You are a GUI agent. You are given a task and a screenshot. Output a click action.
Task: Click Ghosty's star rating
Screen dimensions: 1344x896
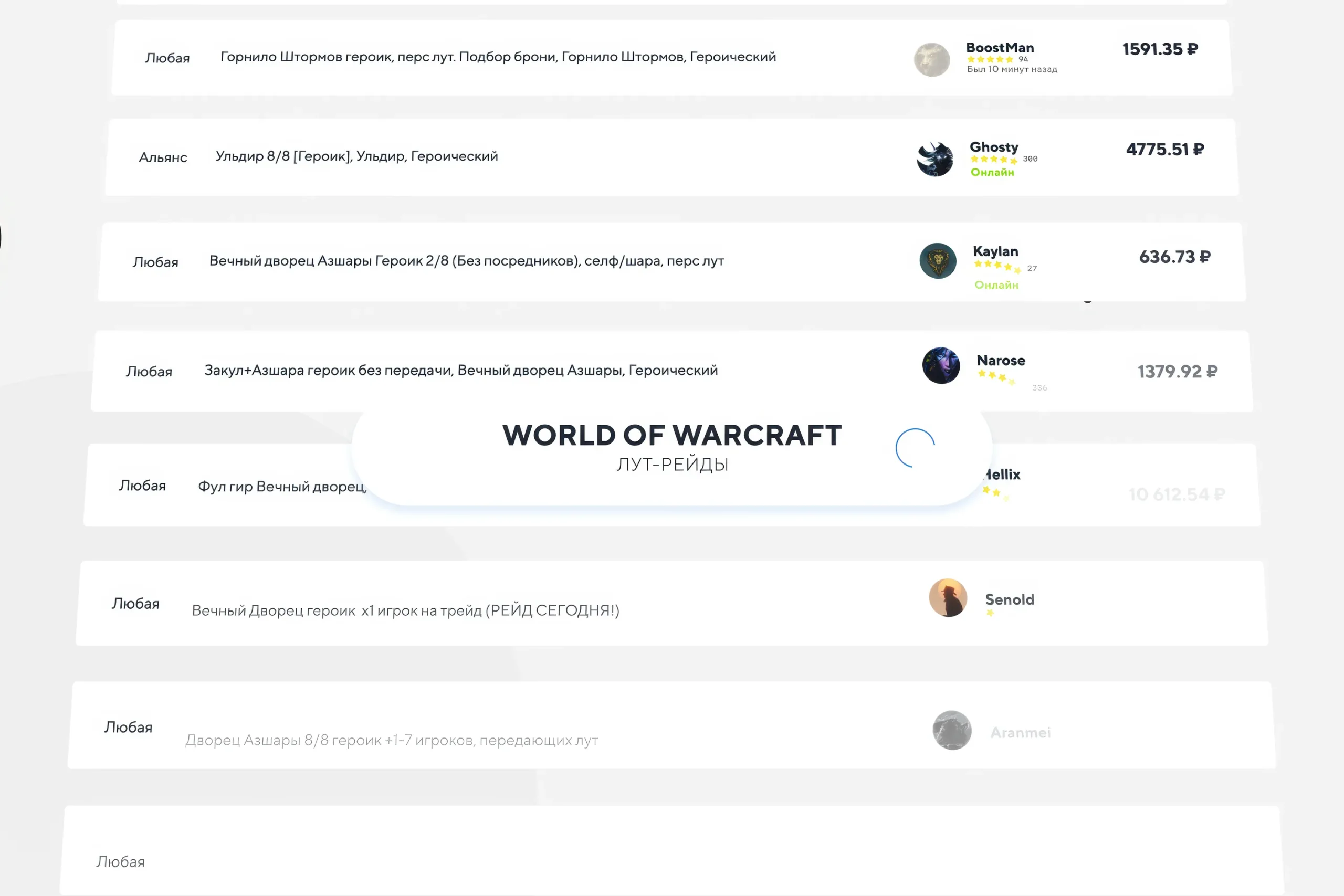tap(994, 160)
